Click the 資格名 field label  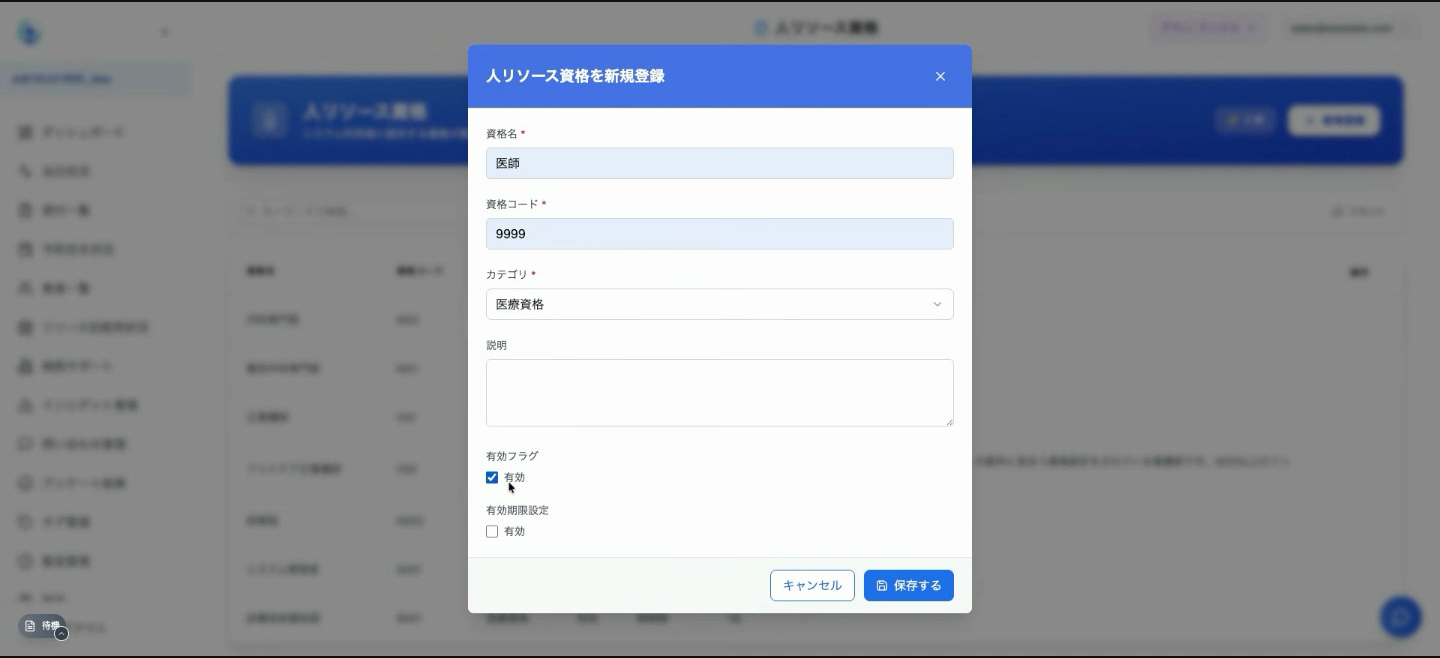tap(502, 133)
